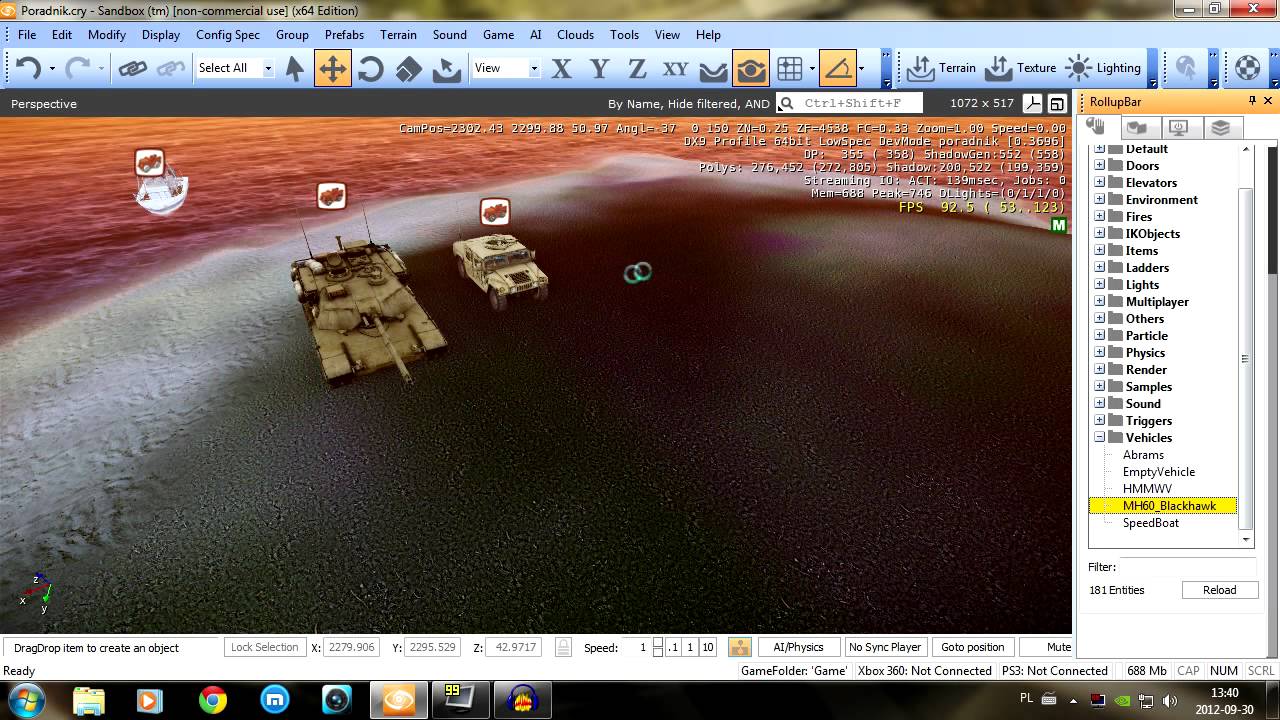Click the Goto position button
Viewport: 1280px width, 720px height.
click(x=972, y=647)
